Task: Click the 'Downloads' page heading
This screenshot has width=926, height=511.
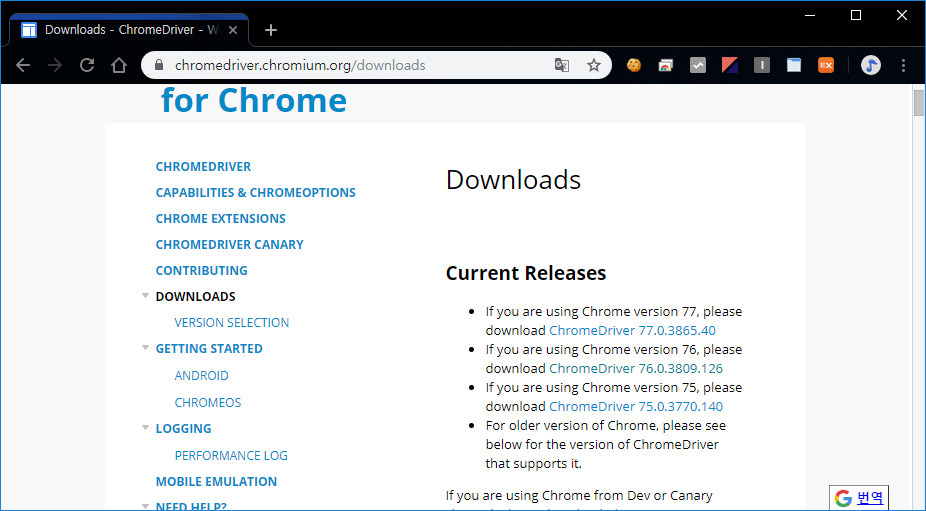Action: point(513,180)
